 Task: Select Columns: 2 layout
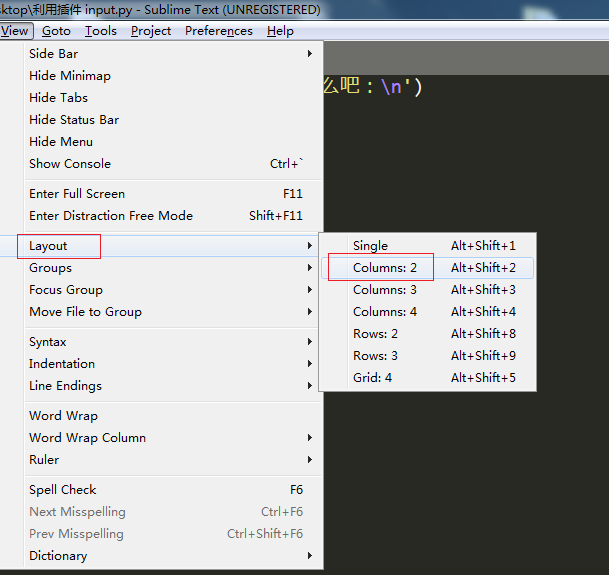pyautogui.click(x=427, y=268)
